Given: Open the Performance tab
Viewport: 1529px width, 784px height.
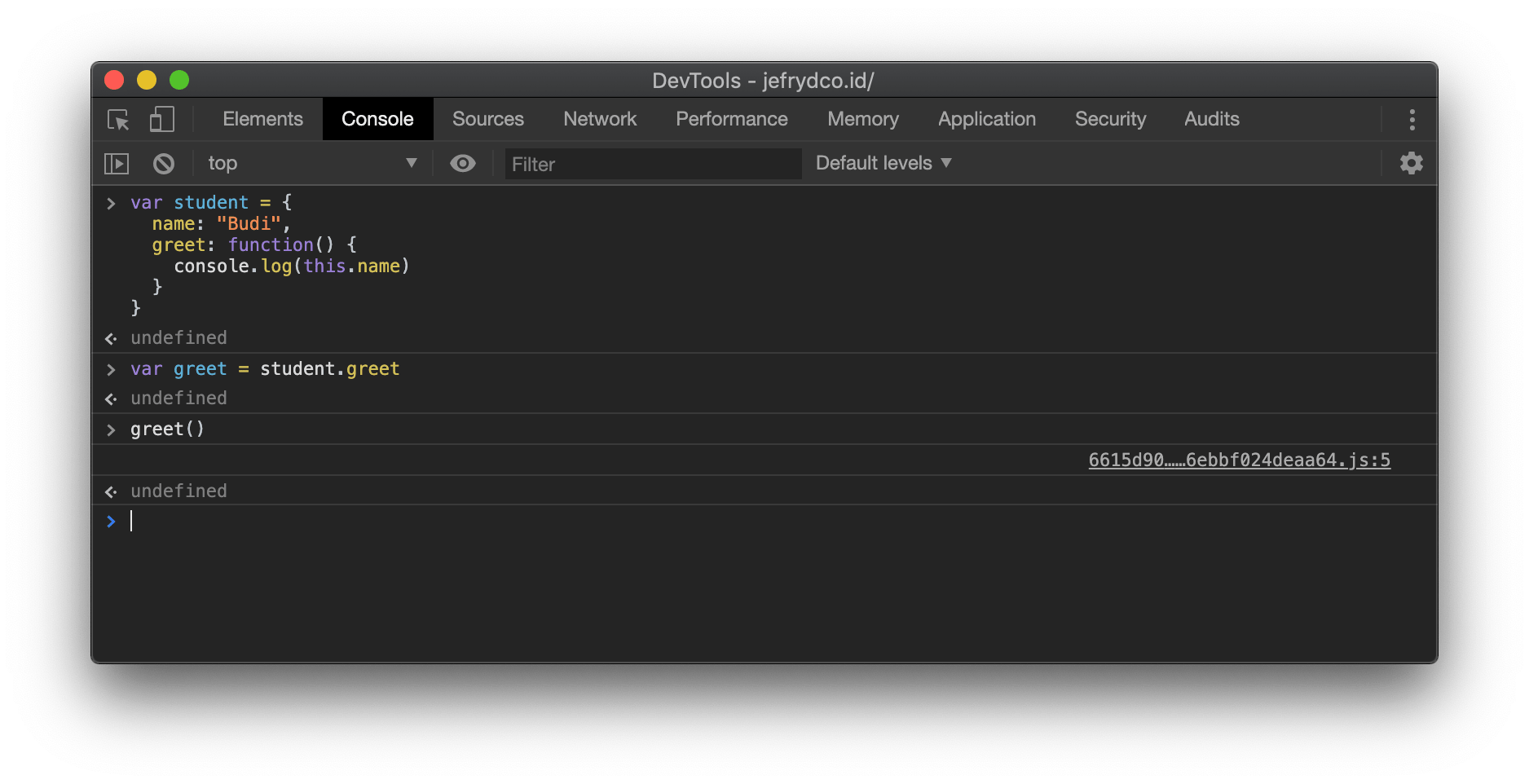Looking at the screenshot, I should 732,119.
